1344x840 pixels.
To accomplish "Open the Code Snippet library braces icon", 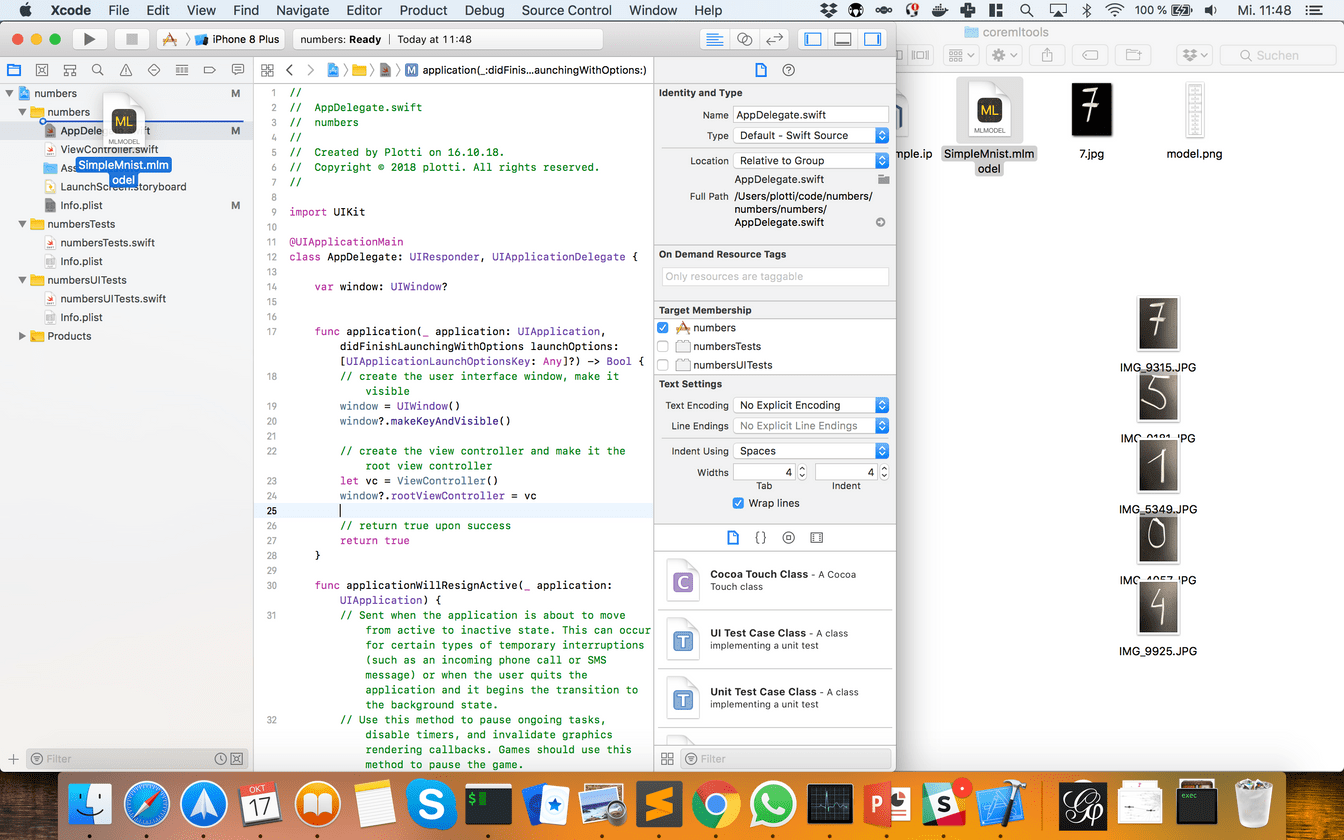I will coord(760,537).
